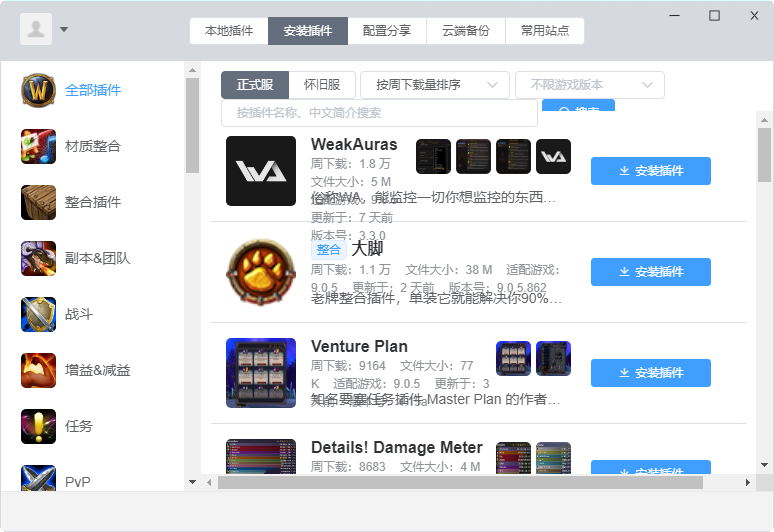Click the 增益&减益 category icon

(x=38, y=370)
